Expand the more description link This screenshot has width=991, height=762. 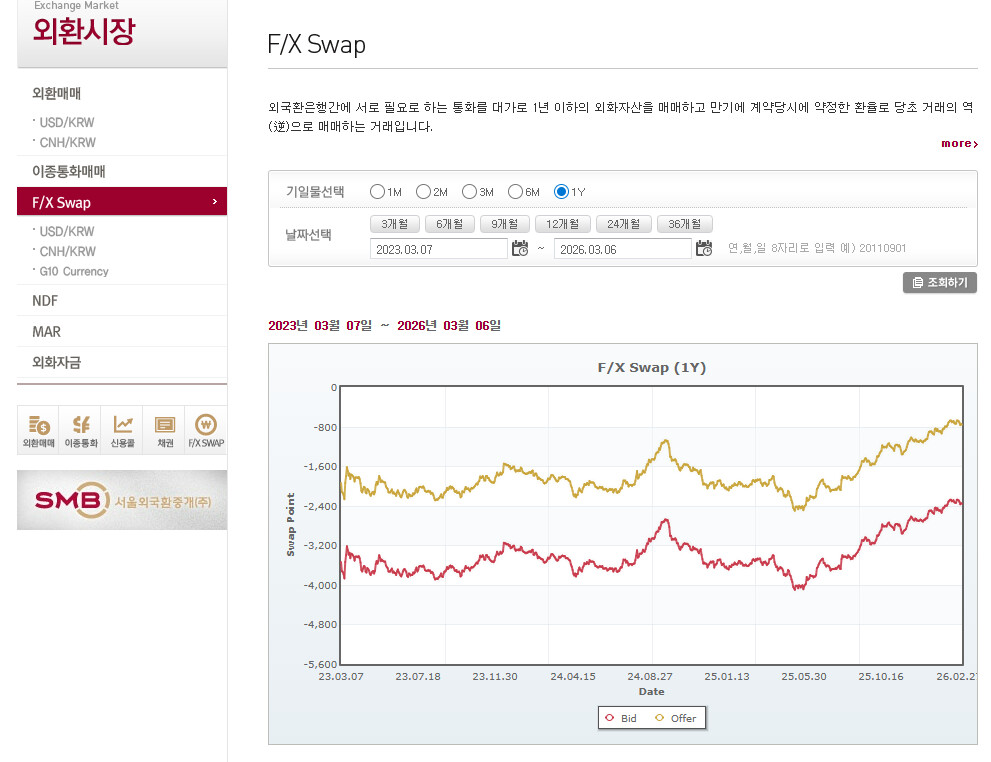coord(959,143)
